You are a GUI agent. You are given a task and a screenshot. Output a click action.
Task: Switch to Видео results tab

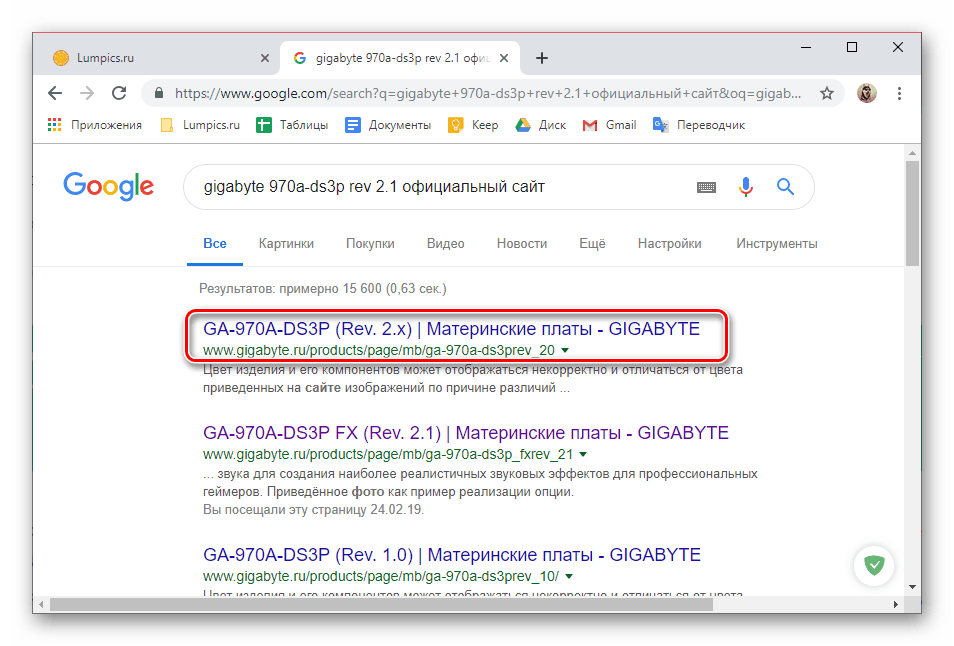tap(445, 244)
